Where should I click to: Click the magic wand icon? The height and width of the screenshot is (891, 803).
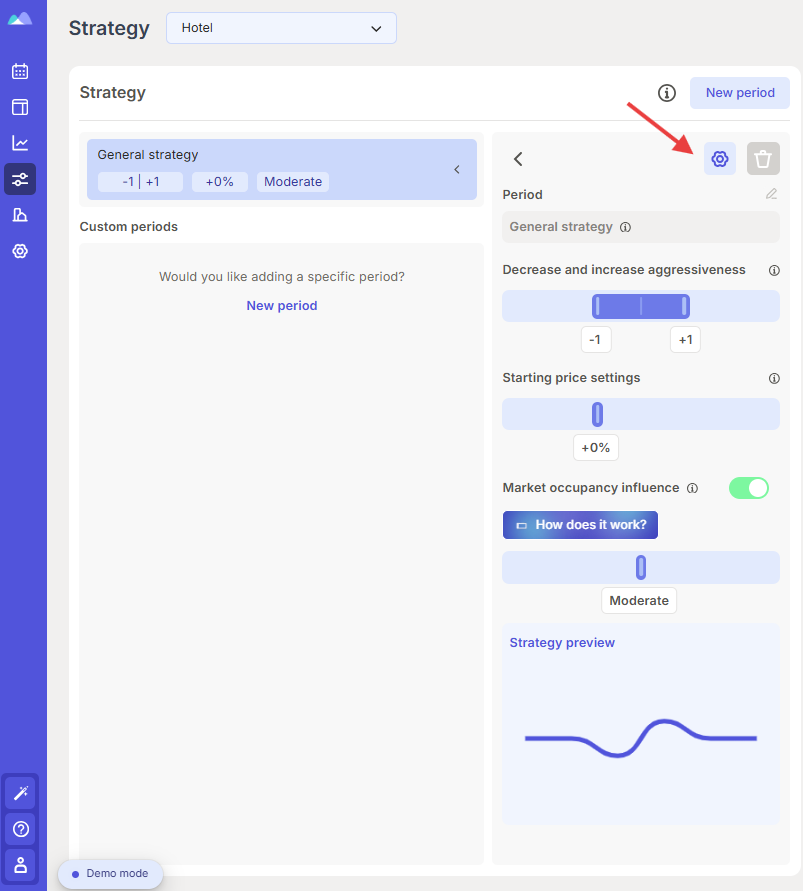(20, 793)
